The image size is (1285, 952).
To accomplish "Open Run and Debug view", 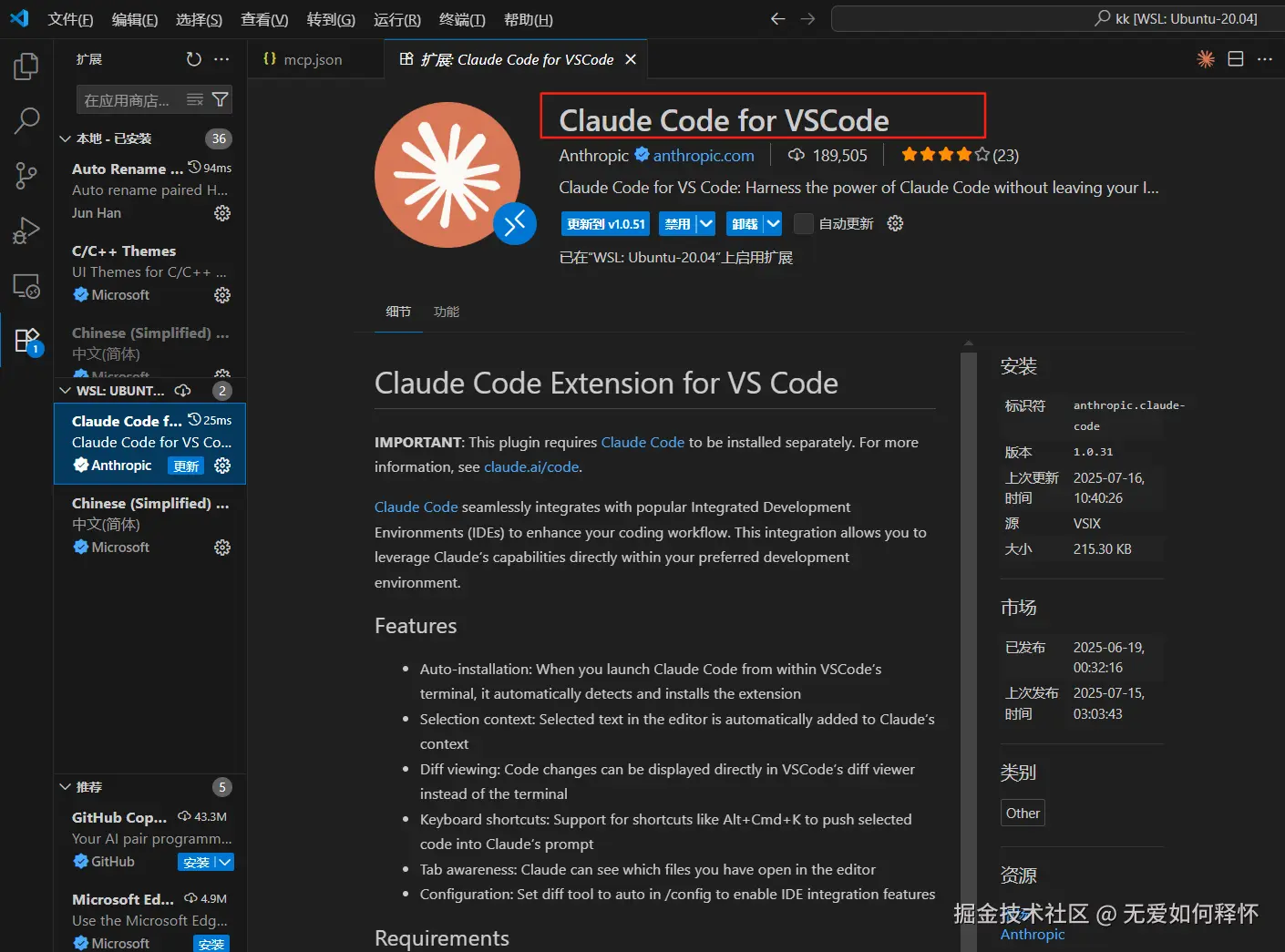I will pos(26,230).
